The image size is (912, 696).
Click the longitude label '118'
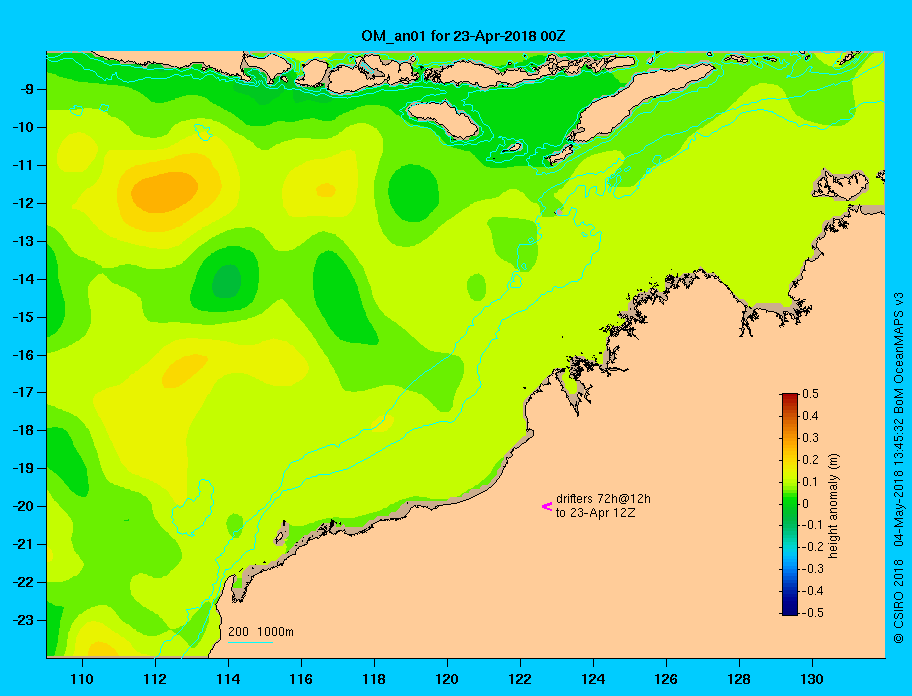tap(374, 679)
